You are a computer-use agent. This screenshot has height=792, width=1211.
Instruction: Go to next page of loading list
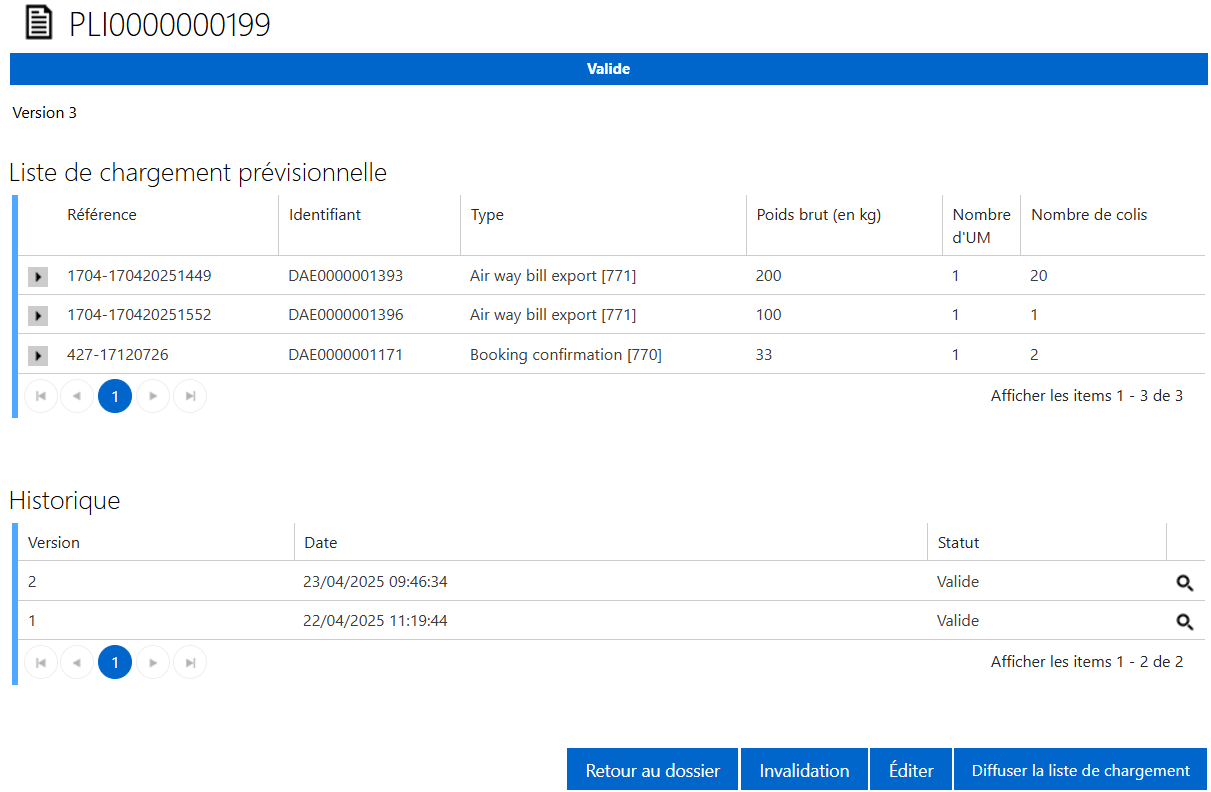point(153,397)
